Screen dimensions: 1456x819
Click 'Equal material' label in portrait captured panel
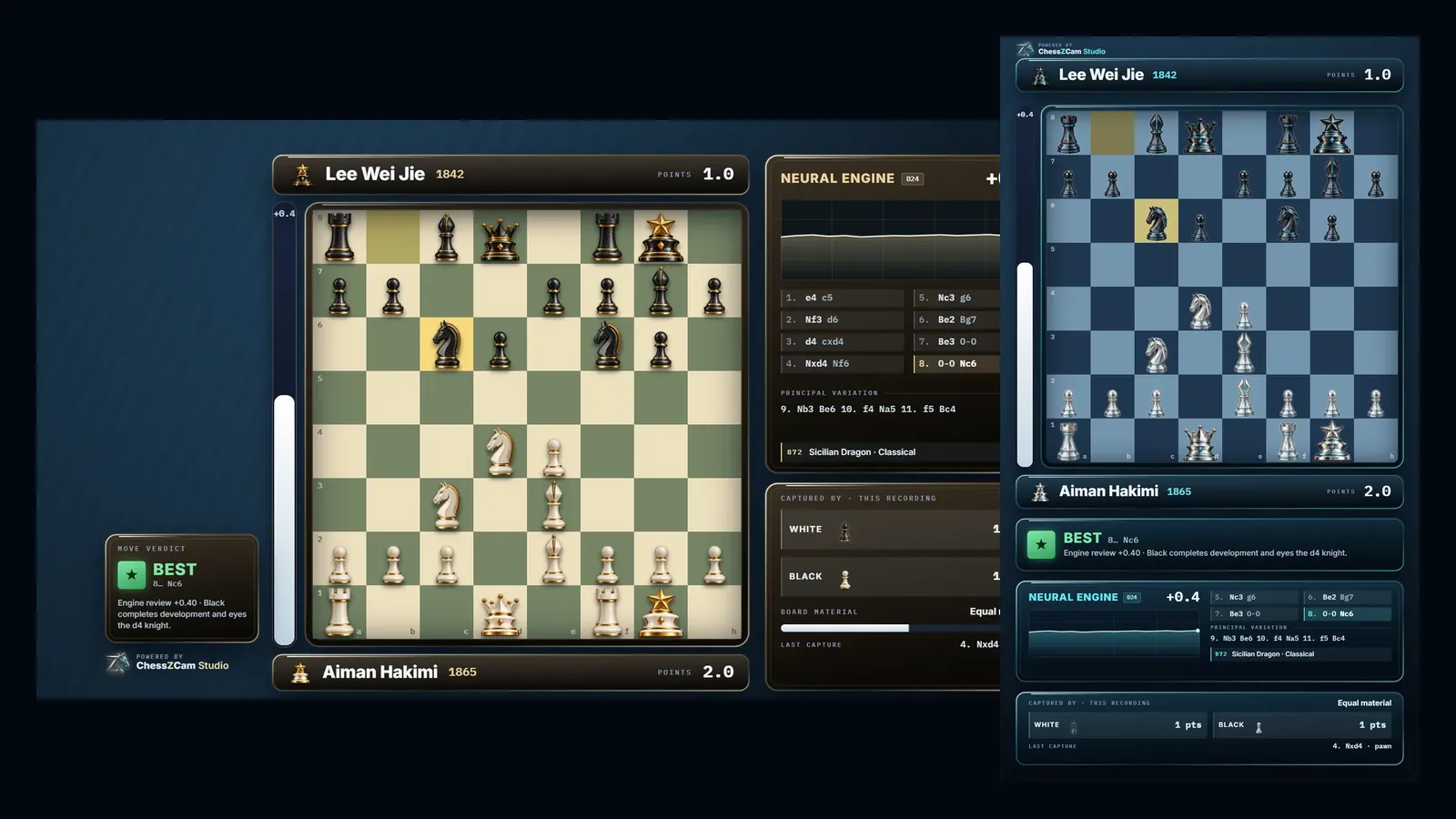tap(1364, 703)
